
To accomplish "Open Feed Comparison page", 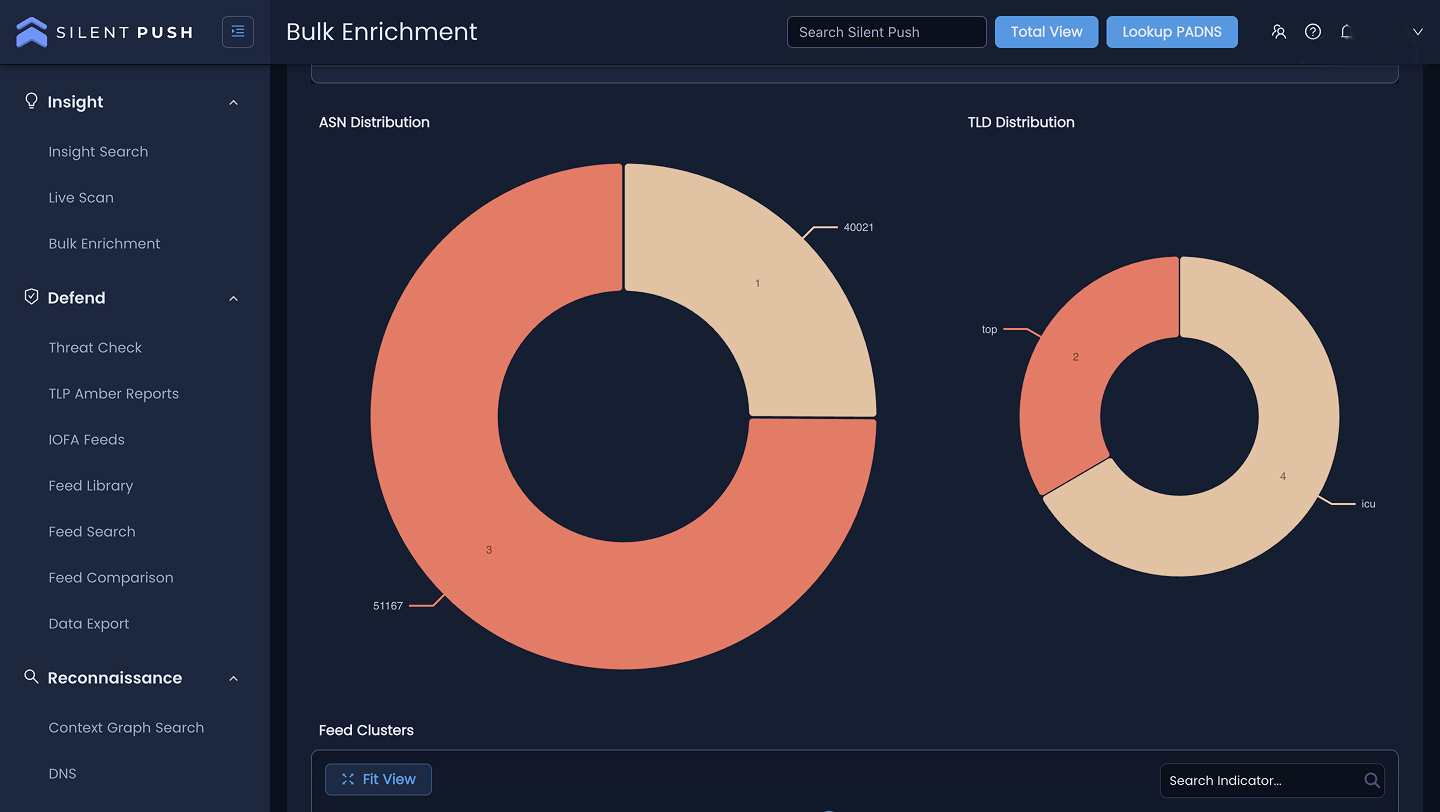I will (111, 578).
